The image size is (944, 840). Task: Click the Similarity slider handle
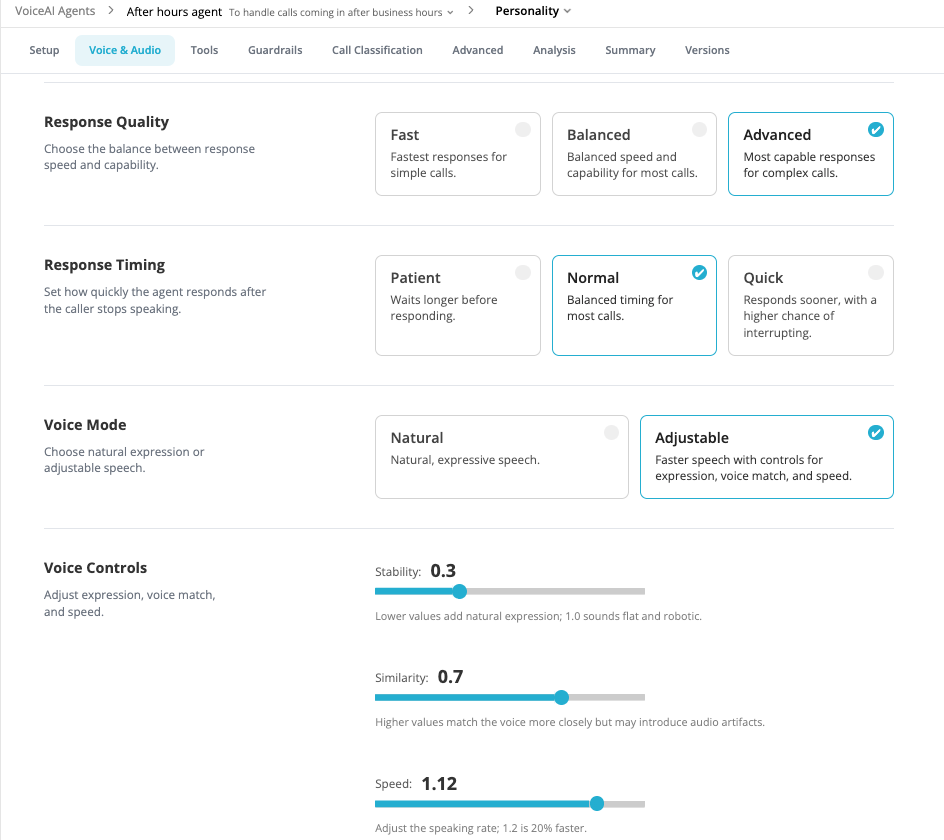(x=561, y=697)
